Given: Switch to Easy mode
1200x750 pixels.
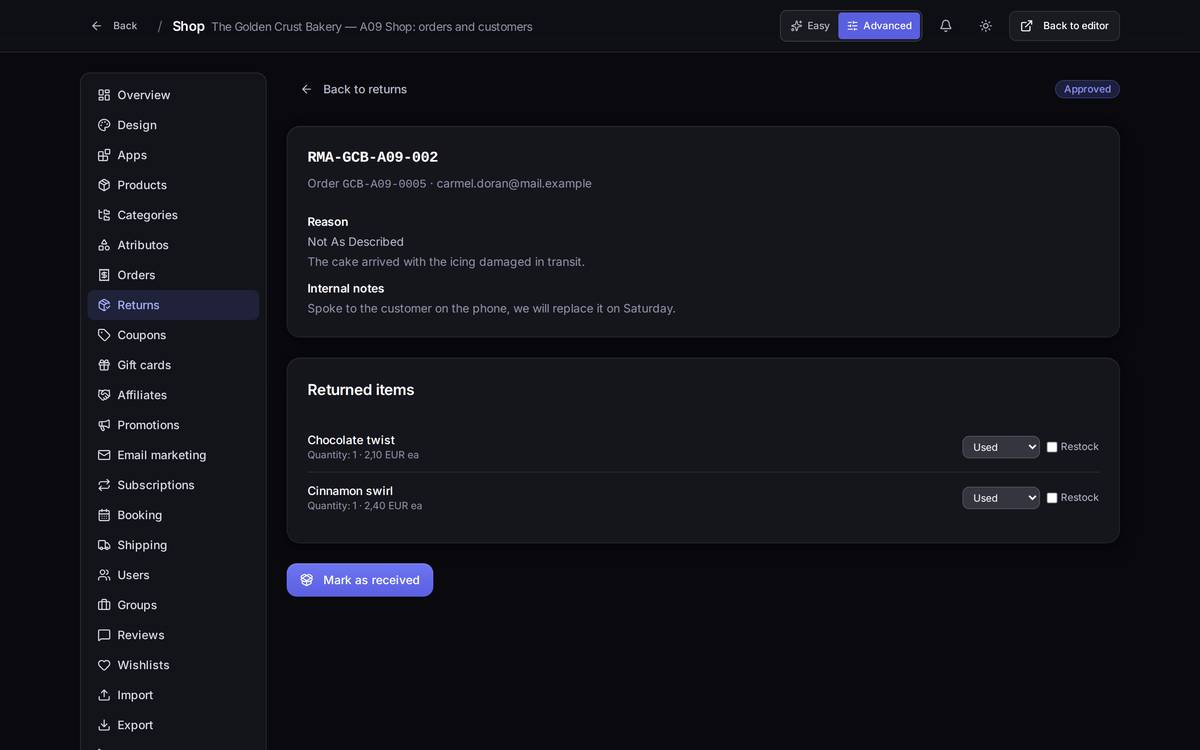Looking at the screenshot, I should (x=810, y=26).
